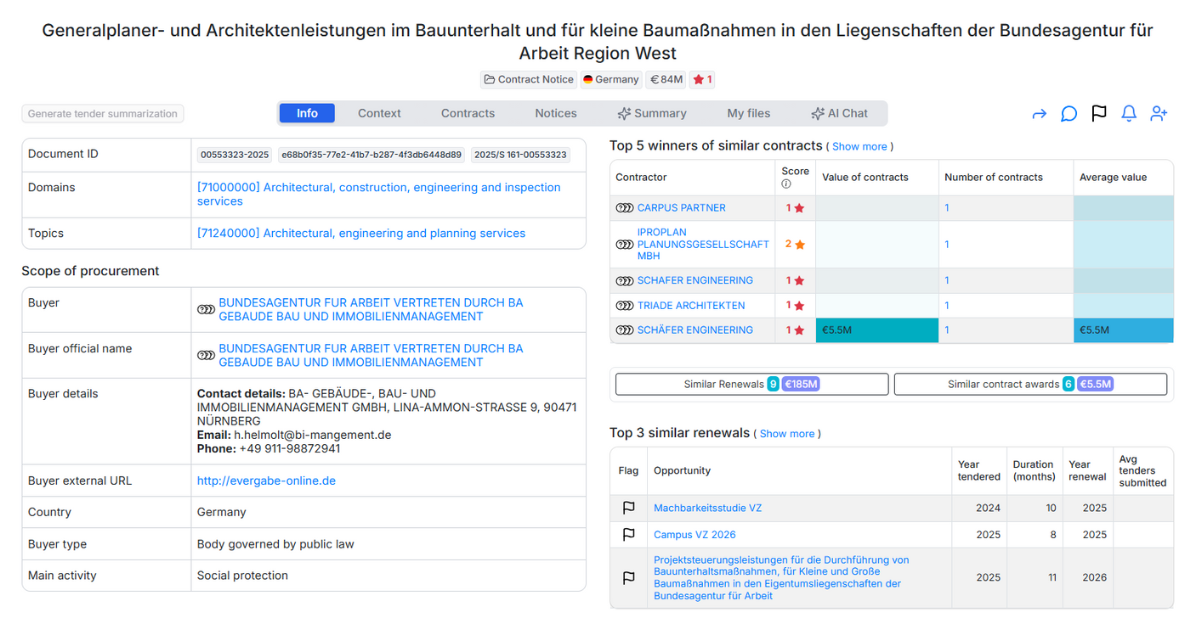Open the comment bubble icon
The height and width of the screenshot is (628, 1200).
click(x=1069, y=114)
